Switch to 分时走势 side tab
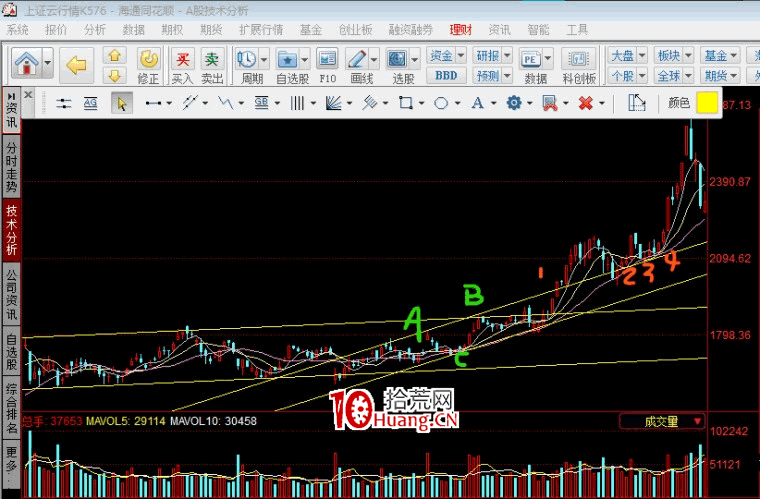This screenshot has height=499, width=760. [x=12, y=166]
